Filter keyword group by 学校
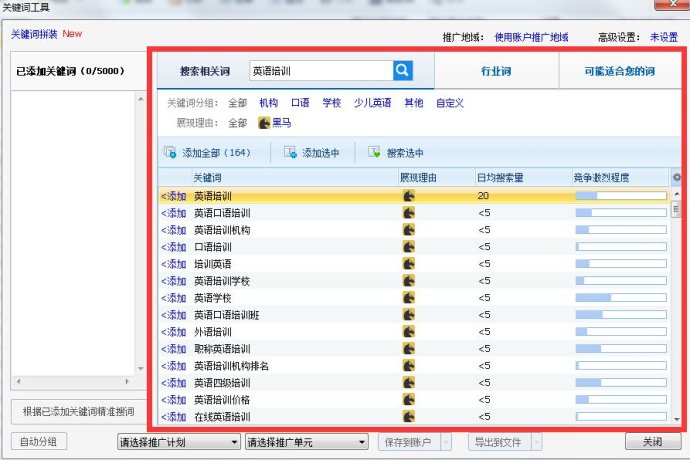Viewport: 690px width, 460px height. (x=332, y=103)
